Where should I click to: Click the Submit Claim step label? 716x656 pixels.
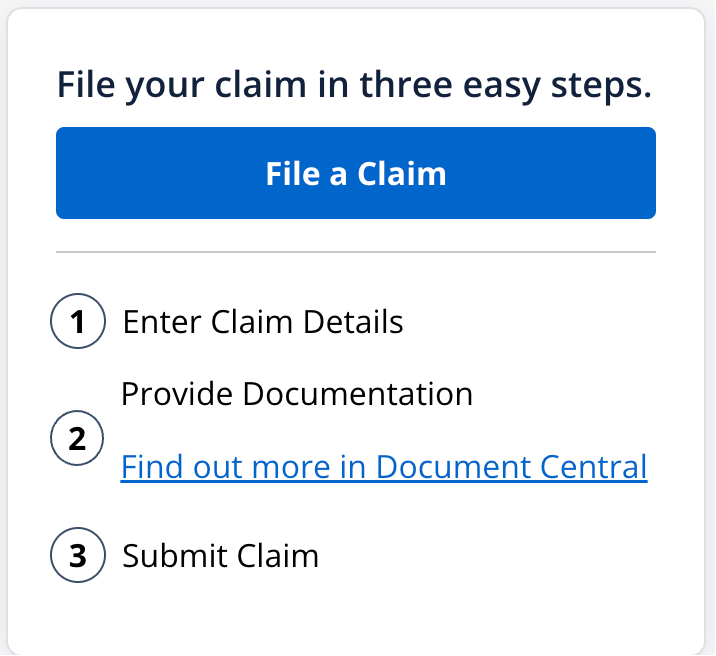pyautogui.click(x=220, y=556)
